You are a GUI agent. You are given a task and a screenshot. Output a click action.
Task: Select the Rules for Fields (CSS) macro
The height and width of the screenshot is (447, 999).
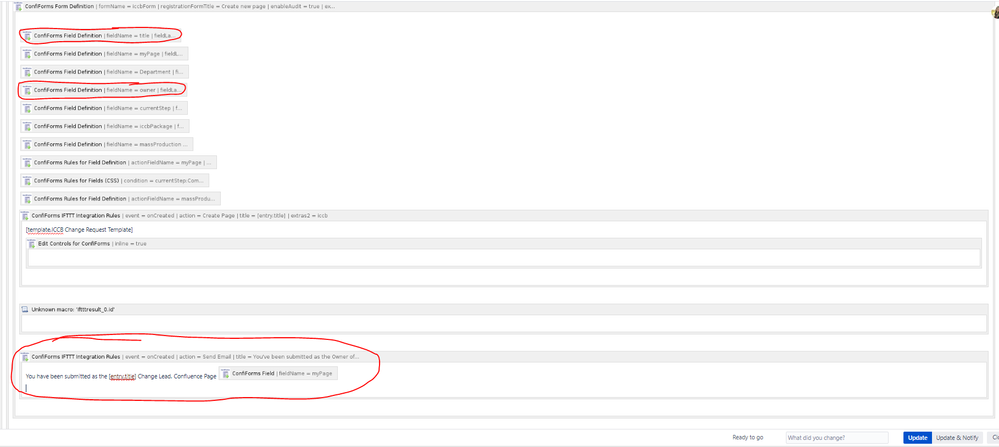115,181
